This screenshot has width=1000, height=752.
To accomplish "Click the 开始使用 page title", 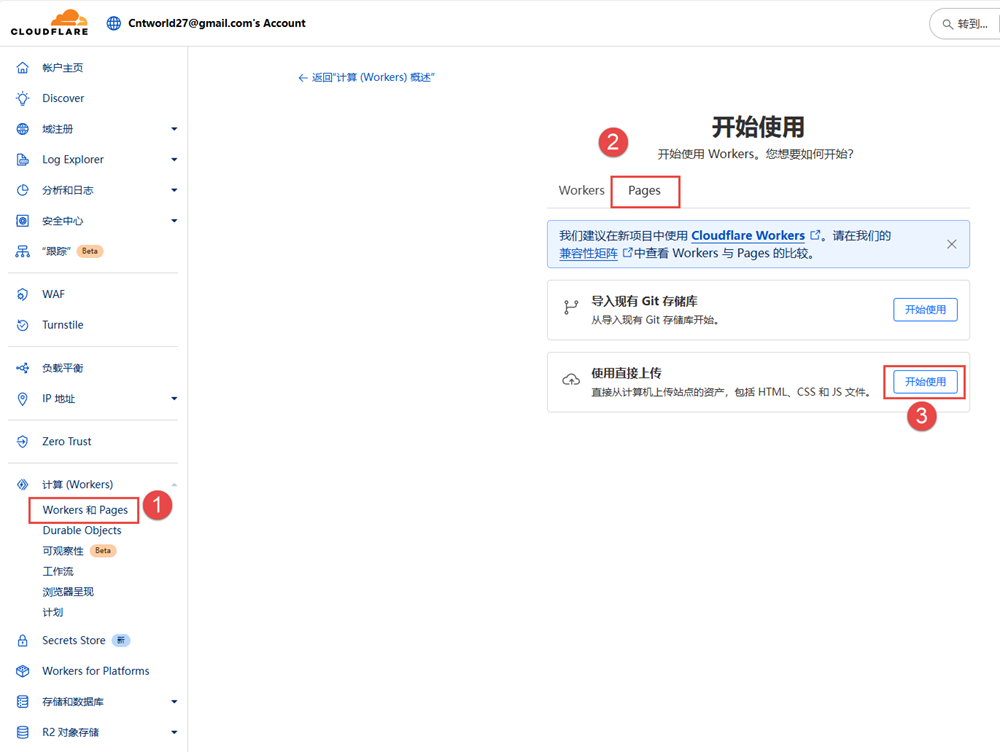I will tap(758, 127).
